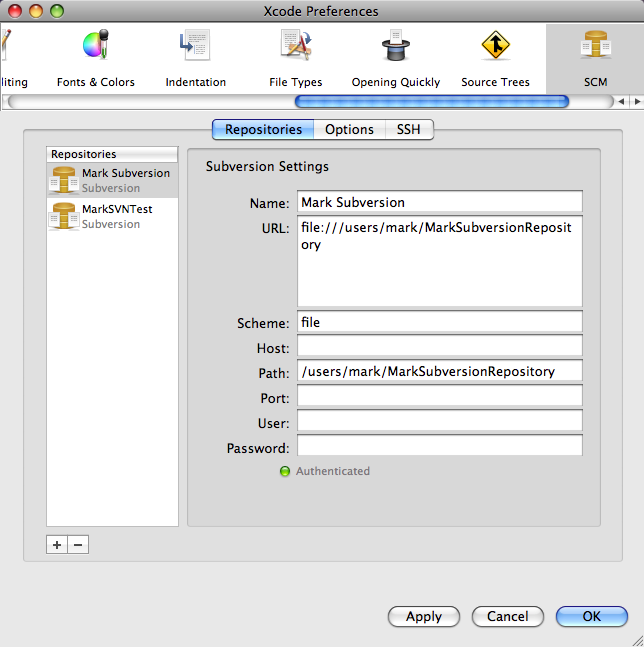Click in the Host field

[440, 347]
